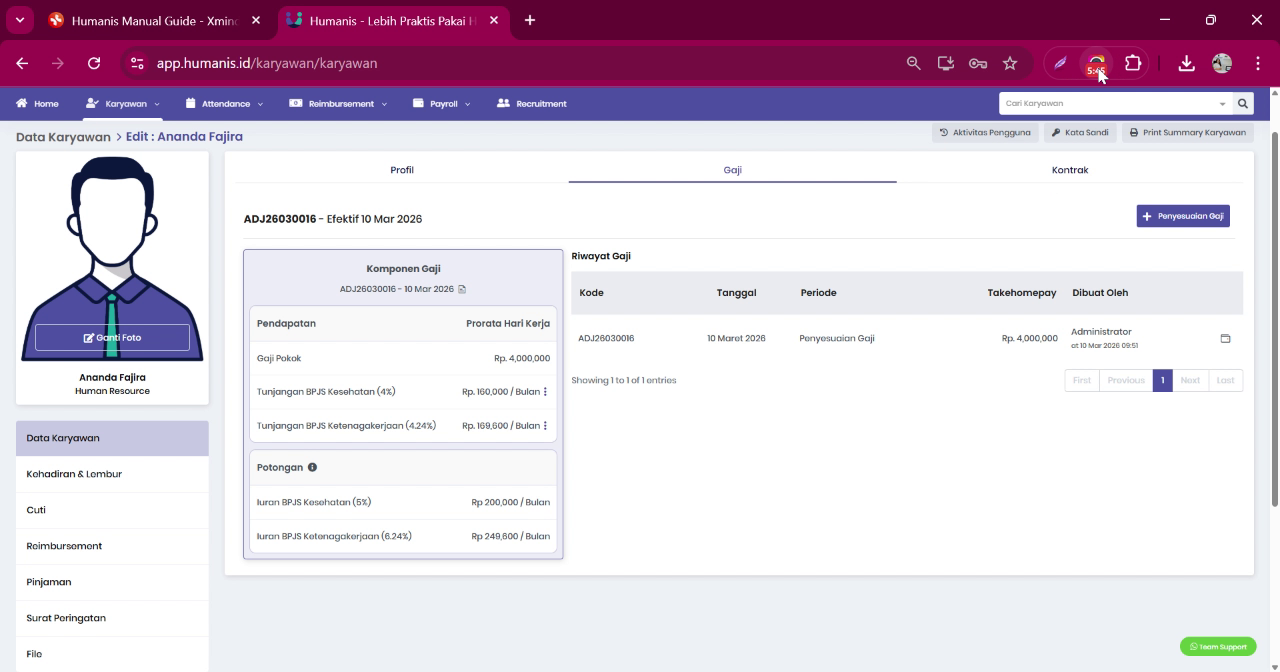Screen dimensions: 1280x672
Task: Click the search magnifier icon beside Cari Karyawan
Action: point(1243,103)
